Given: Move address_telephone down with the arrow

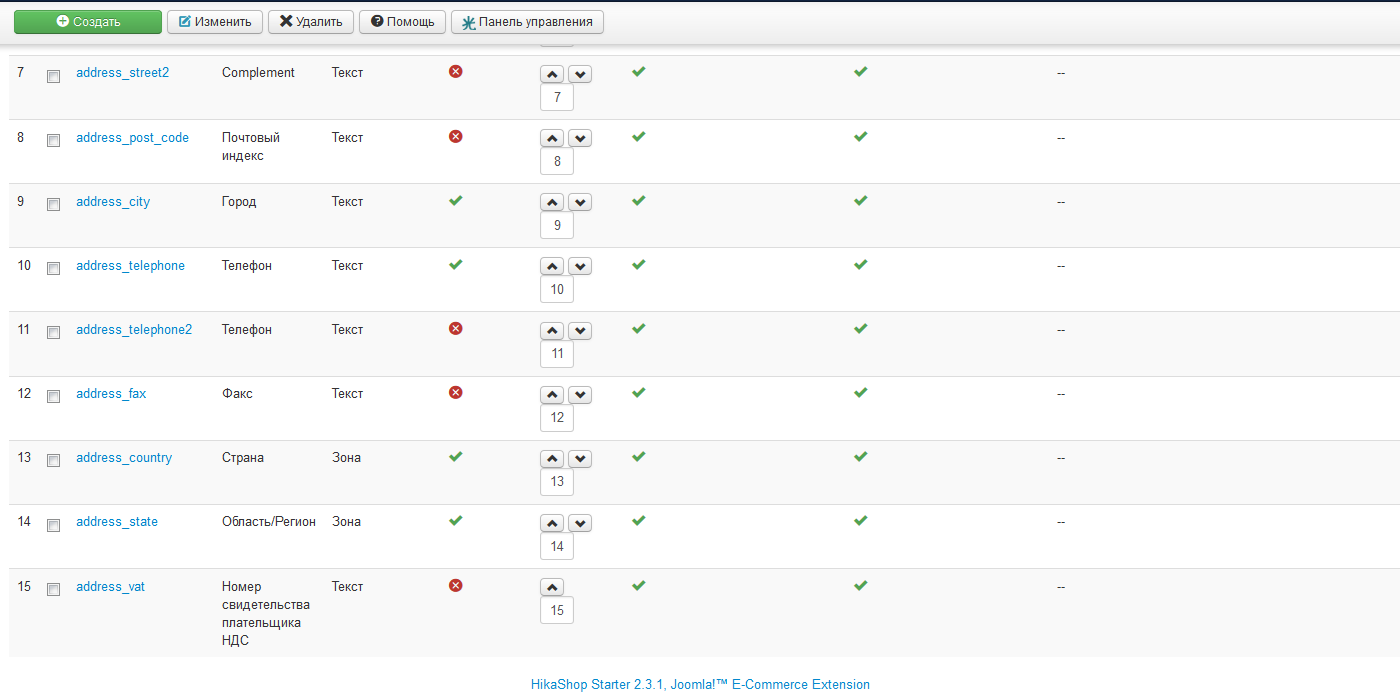Looking at the screenshot, I should [x=580, y=266].
